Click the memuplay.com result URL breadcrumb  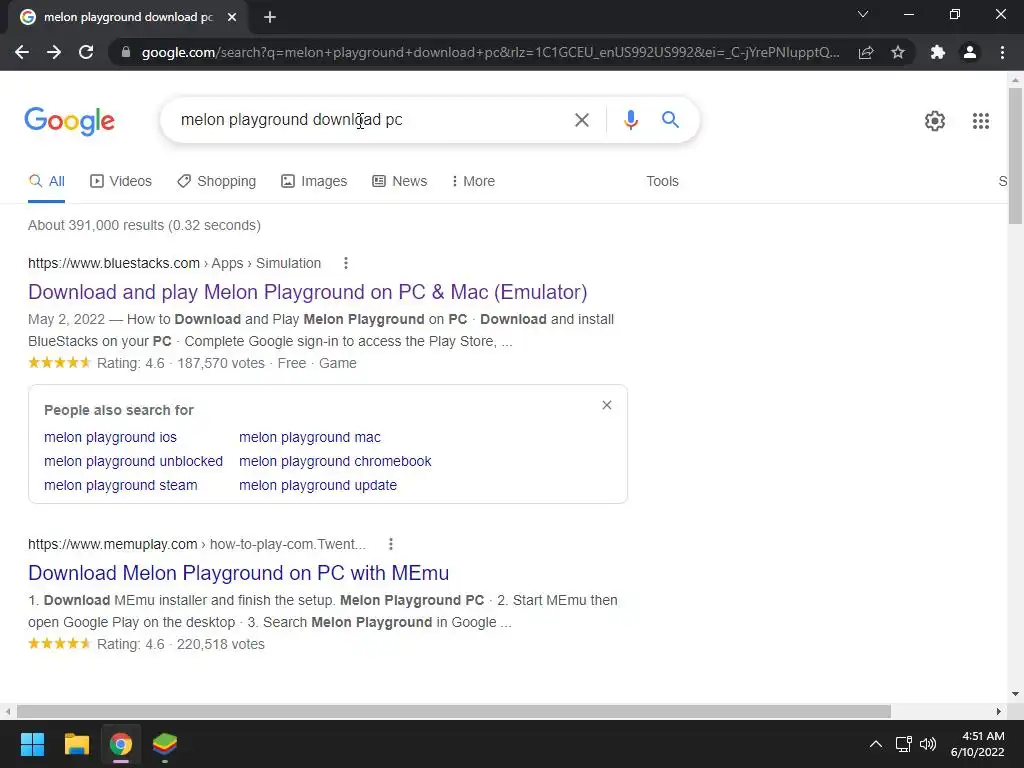point(197,544)
